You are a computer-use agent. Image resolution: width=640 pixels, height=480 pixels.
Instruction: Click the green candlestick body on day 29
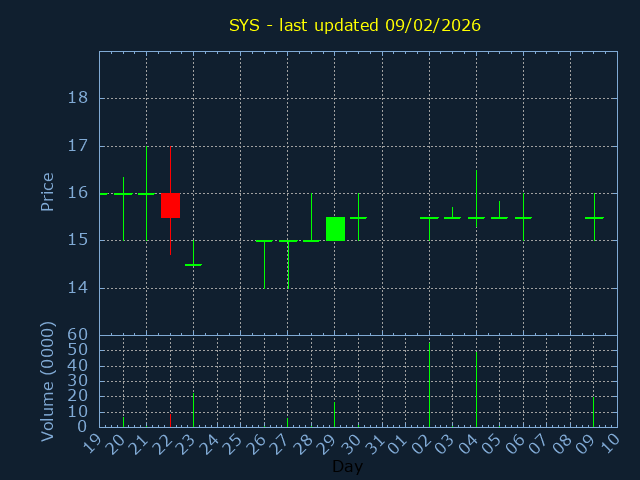tap(335, 229)
